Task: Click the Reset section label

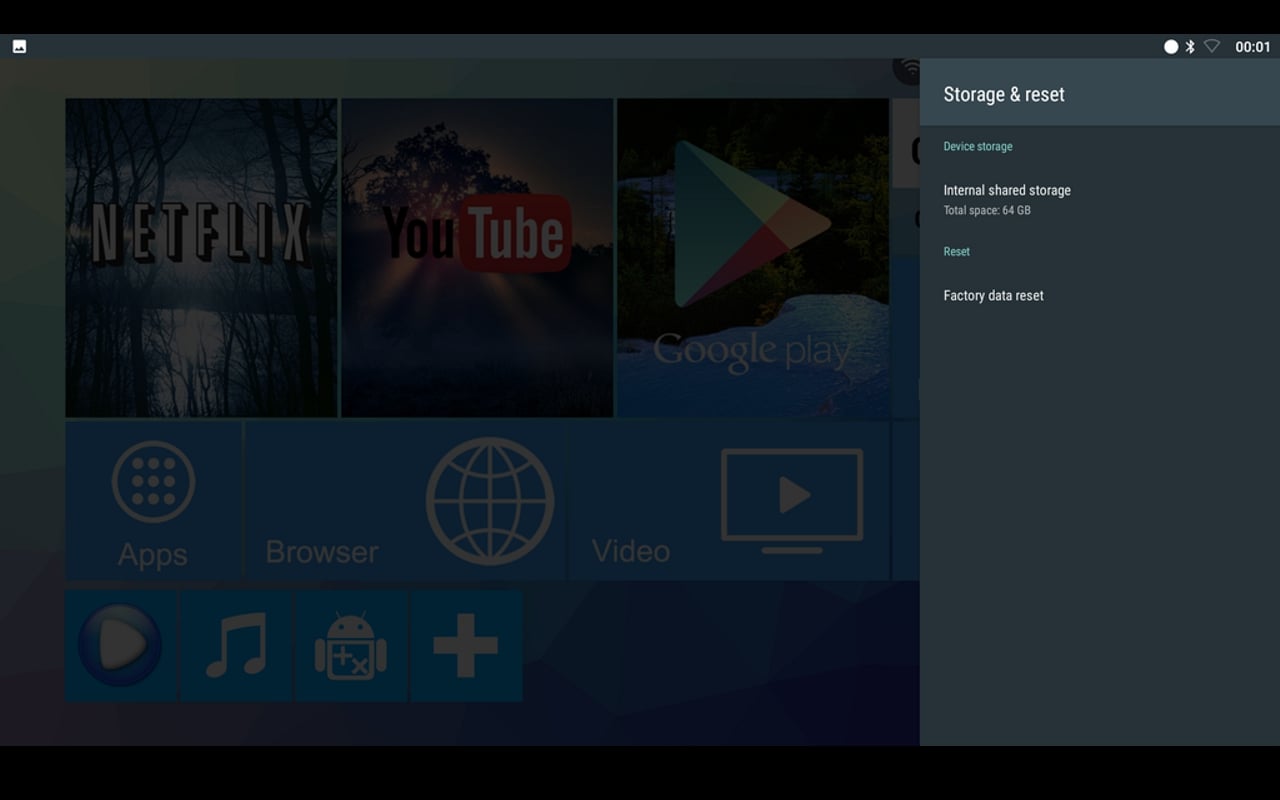Action: click(x=957, y=251)
